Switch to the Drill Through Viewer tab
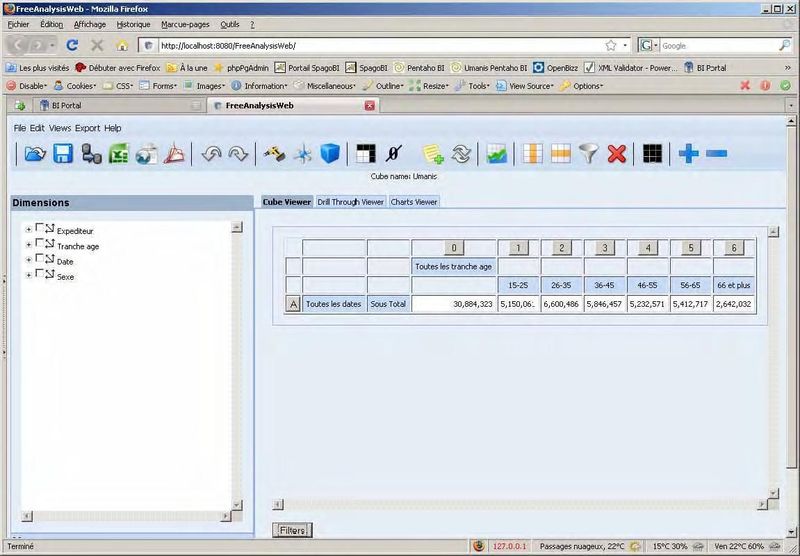Screen dimensions: 800x556 pyautogui.click(x=350, y=202)
